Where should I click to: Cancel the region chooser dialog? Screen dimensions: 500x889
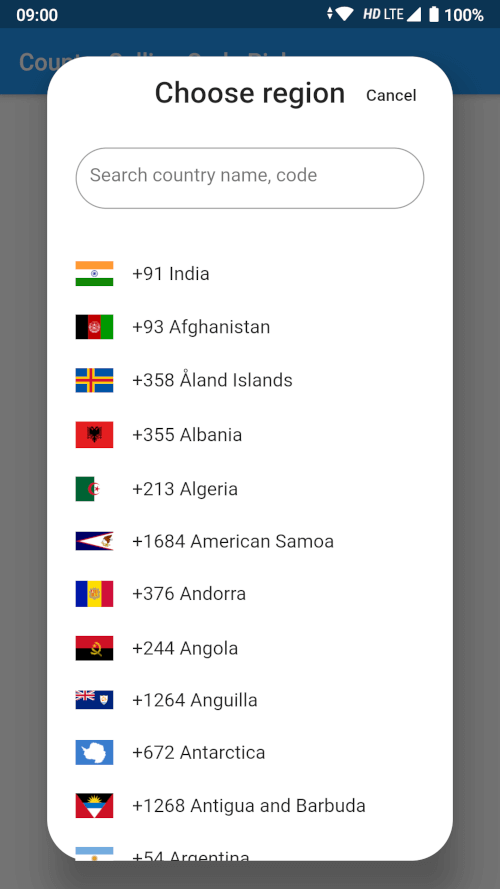391,95
